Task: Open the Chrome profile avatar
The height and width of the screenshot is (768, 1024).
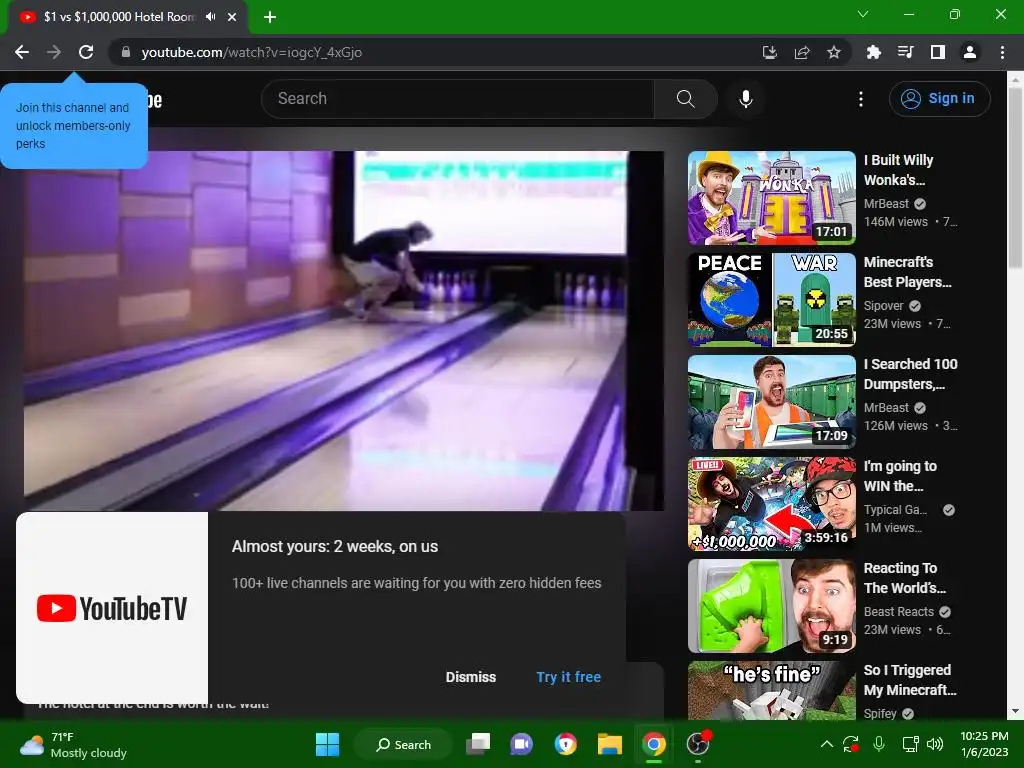Action: (x=970, y=52)
